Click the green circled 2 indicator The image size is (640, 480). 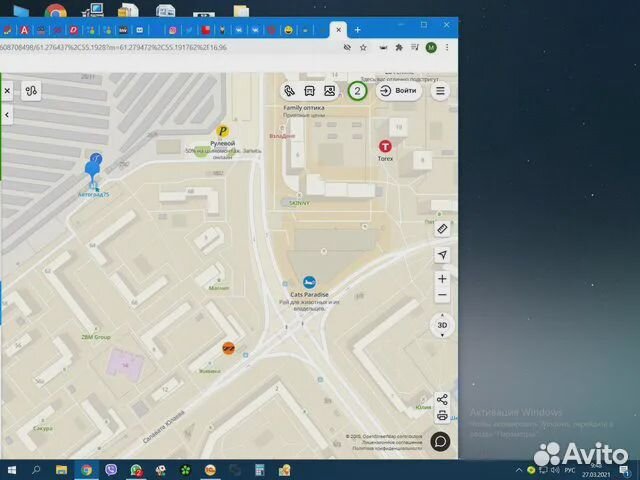(x=357, y=91)
